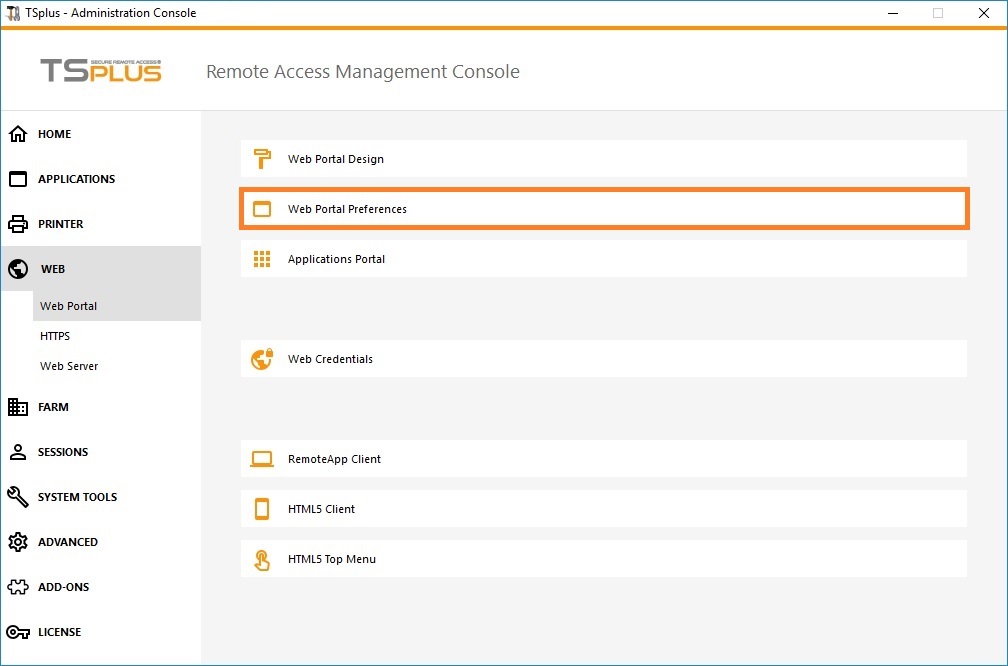The height and width of the screenshot is (666, 1008).
Task: Click the License key icon
Action: tap(18, 632)
